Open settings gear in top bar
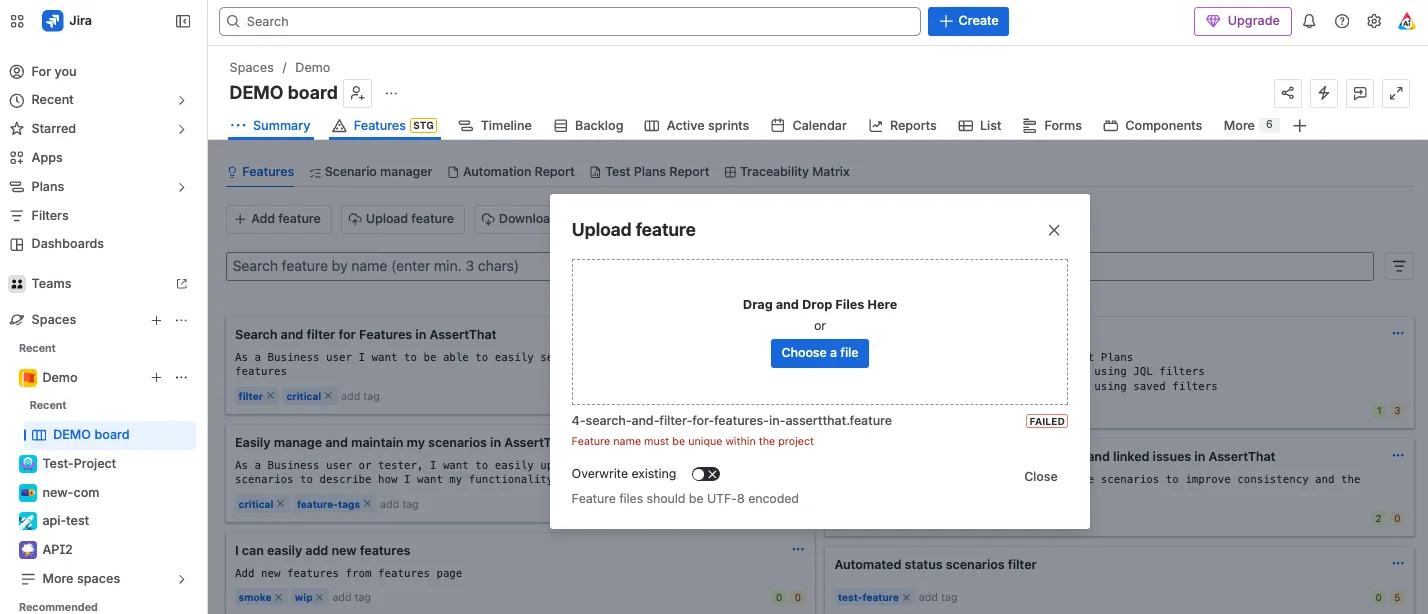Image resolution: width=1428 pixels, height=614 pixels. click(x=1374, y=21)
